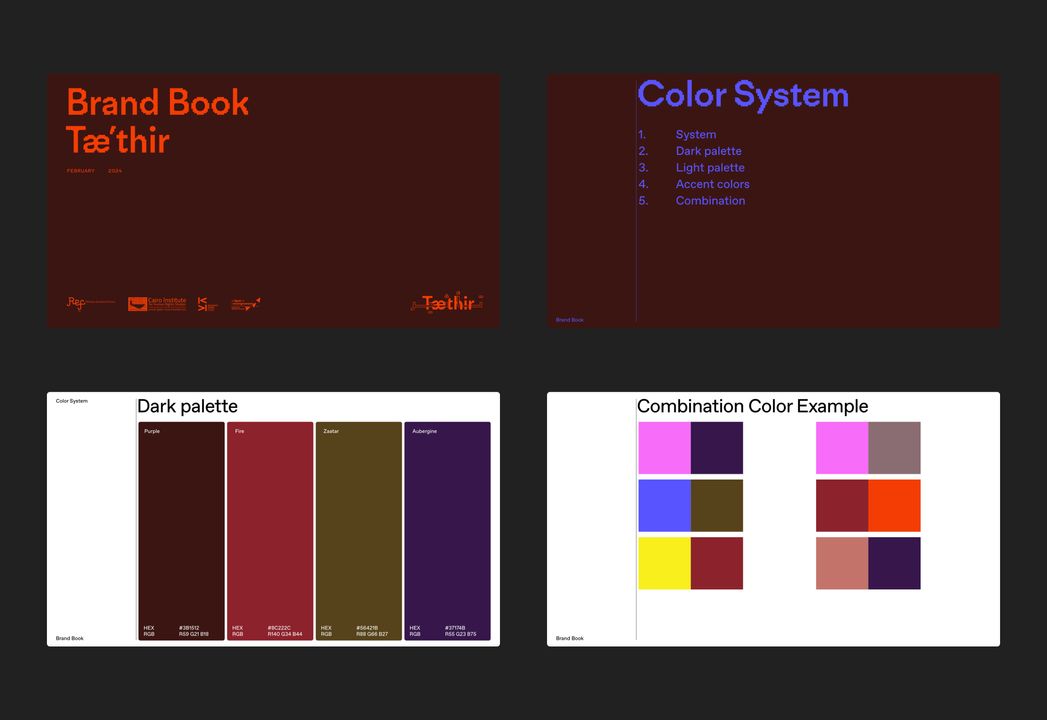Select the salmon pink combination square

pyautogui.click(x=842, y=563)
